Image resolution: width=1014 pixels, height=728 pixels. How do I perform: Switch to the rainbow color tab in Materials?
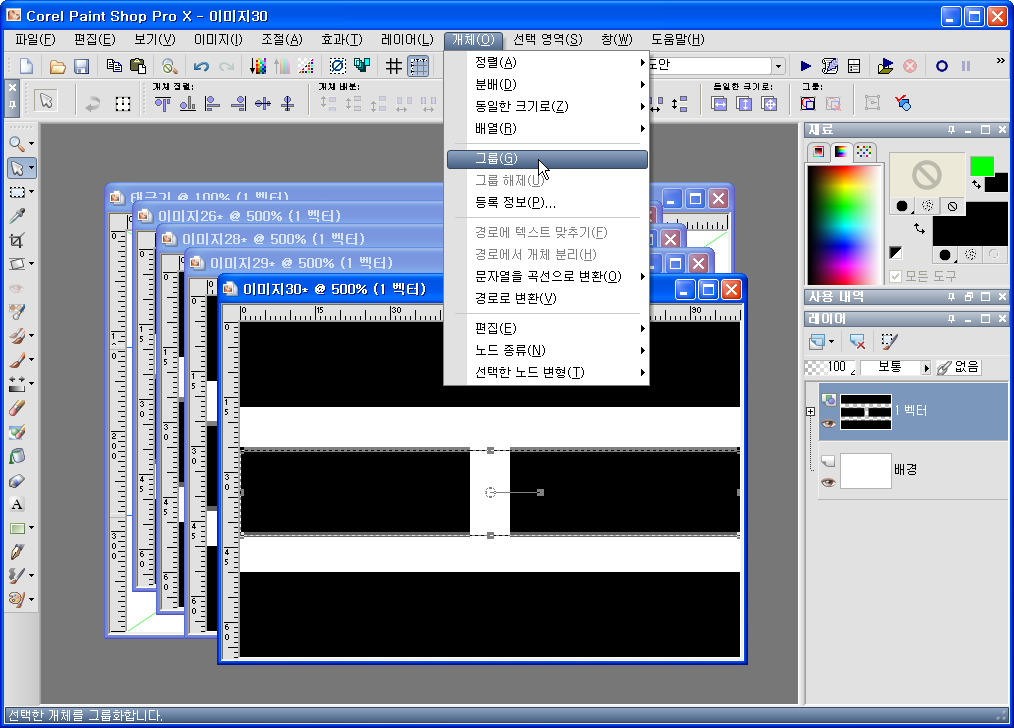click(x=841, y=151)
